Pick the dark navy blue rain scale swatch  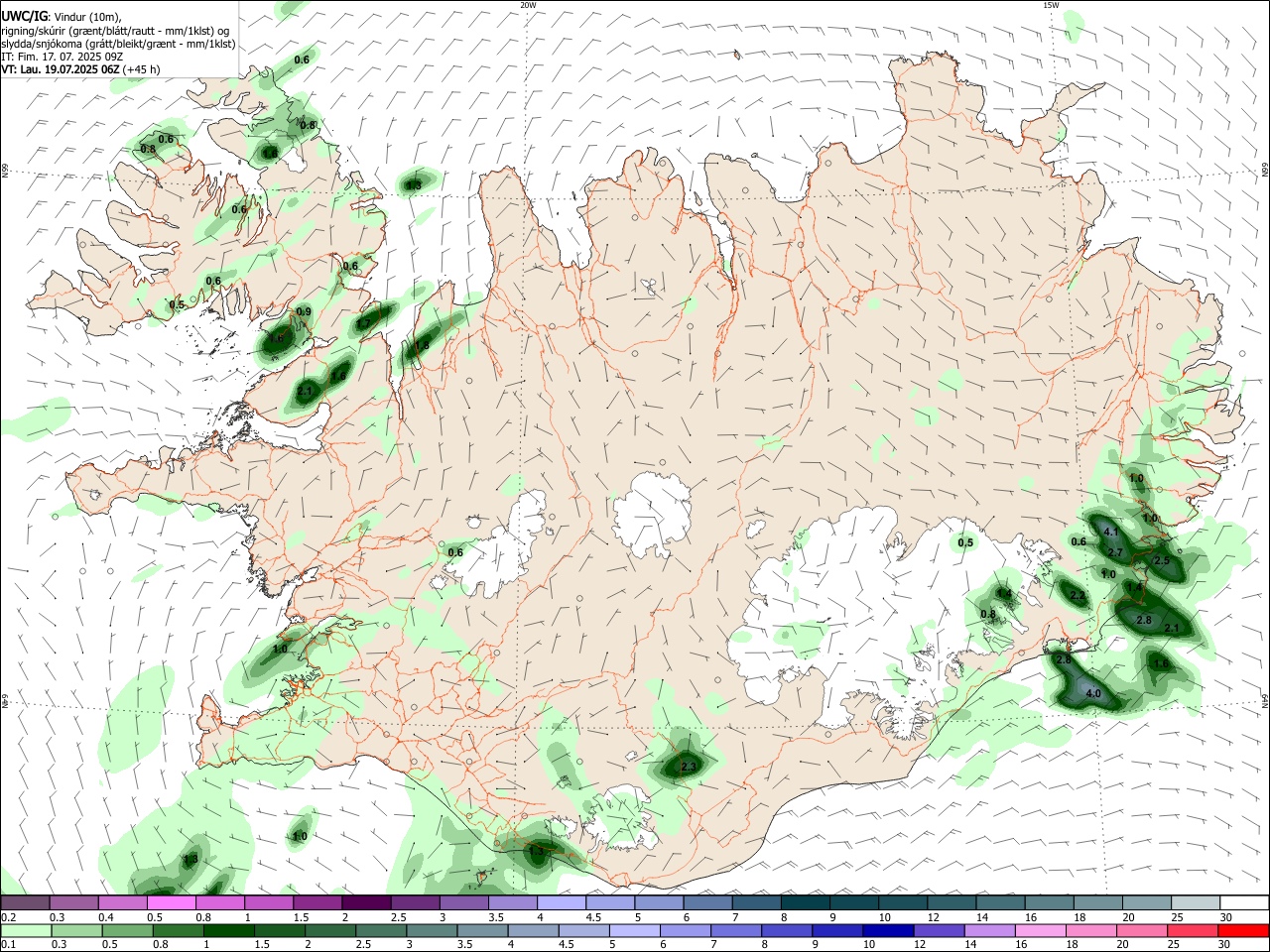[x=886, y=930]
